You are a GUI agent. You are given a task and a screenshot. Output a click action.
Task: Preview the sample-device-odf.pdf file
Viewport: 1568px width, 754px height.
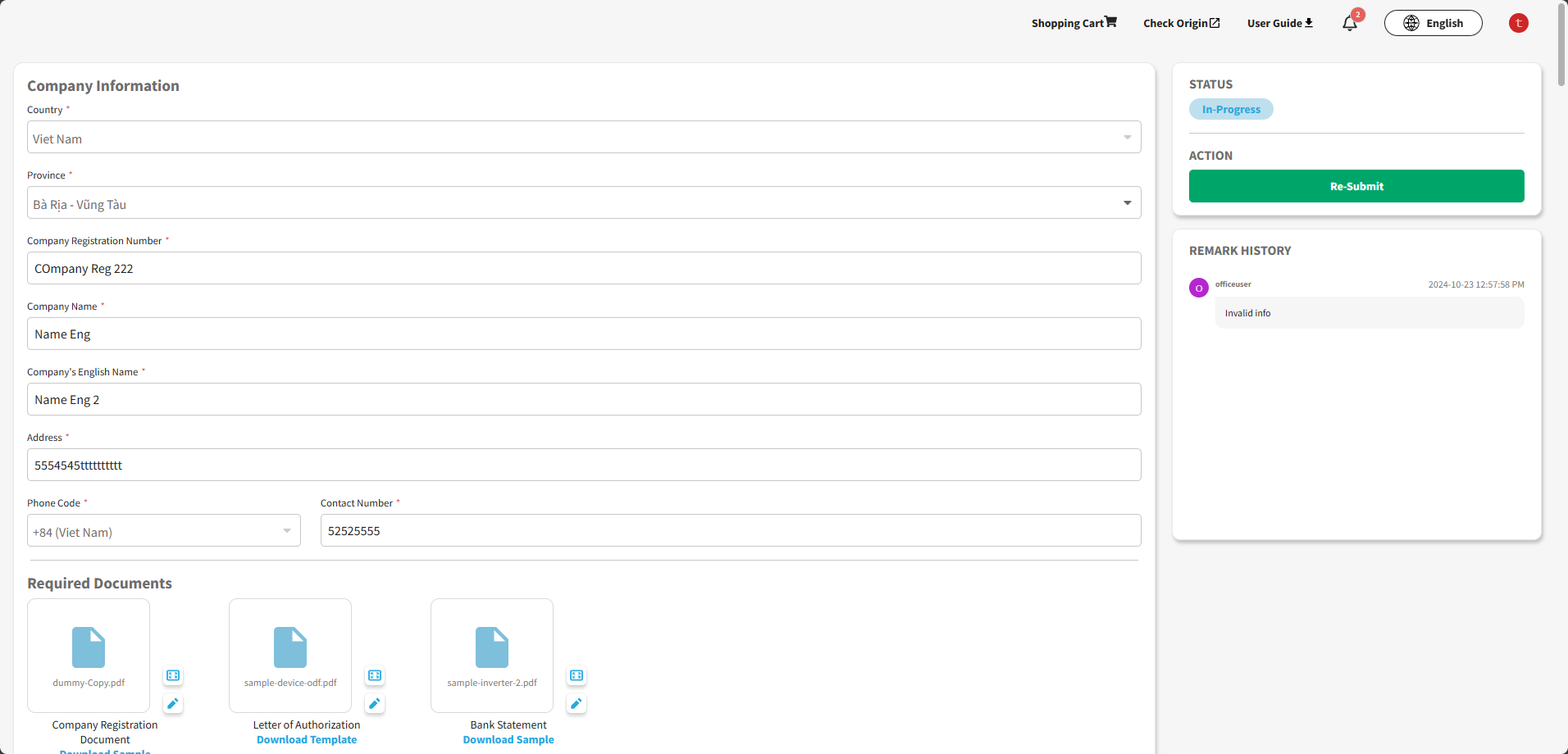click(375, 675)
